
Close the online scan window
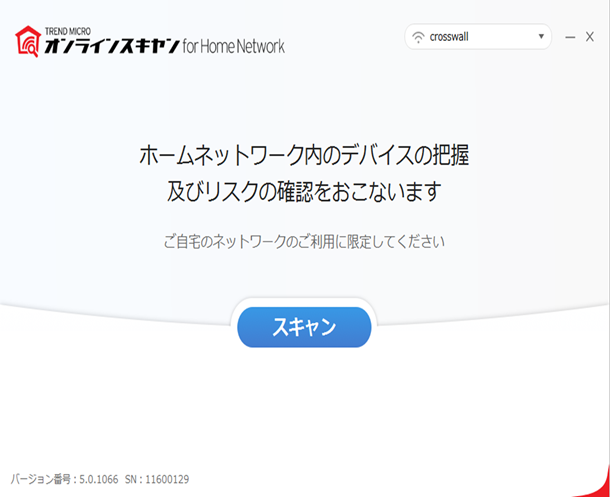point(590,37)
